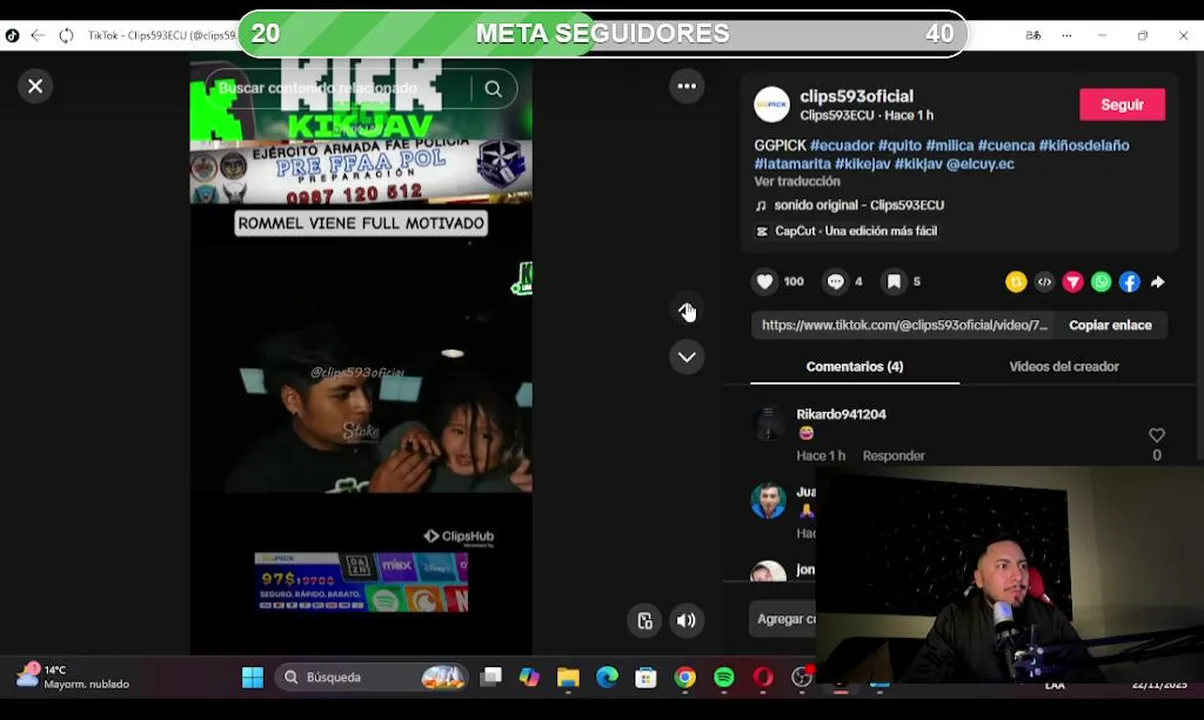
Task: Close the TikTok video viewer
Action: 35,86
